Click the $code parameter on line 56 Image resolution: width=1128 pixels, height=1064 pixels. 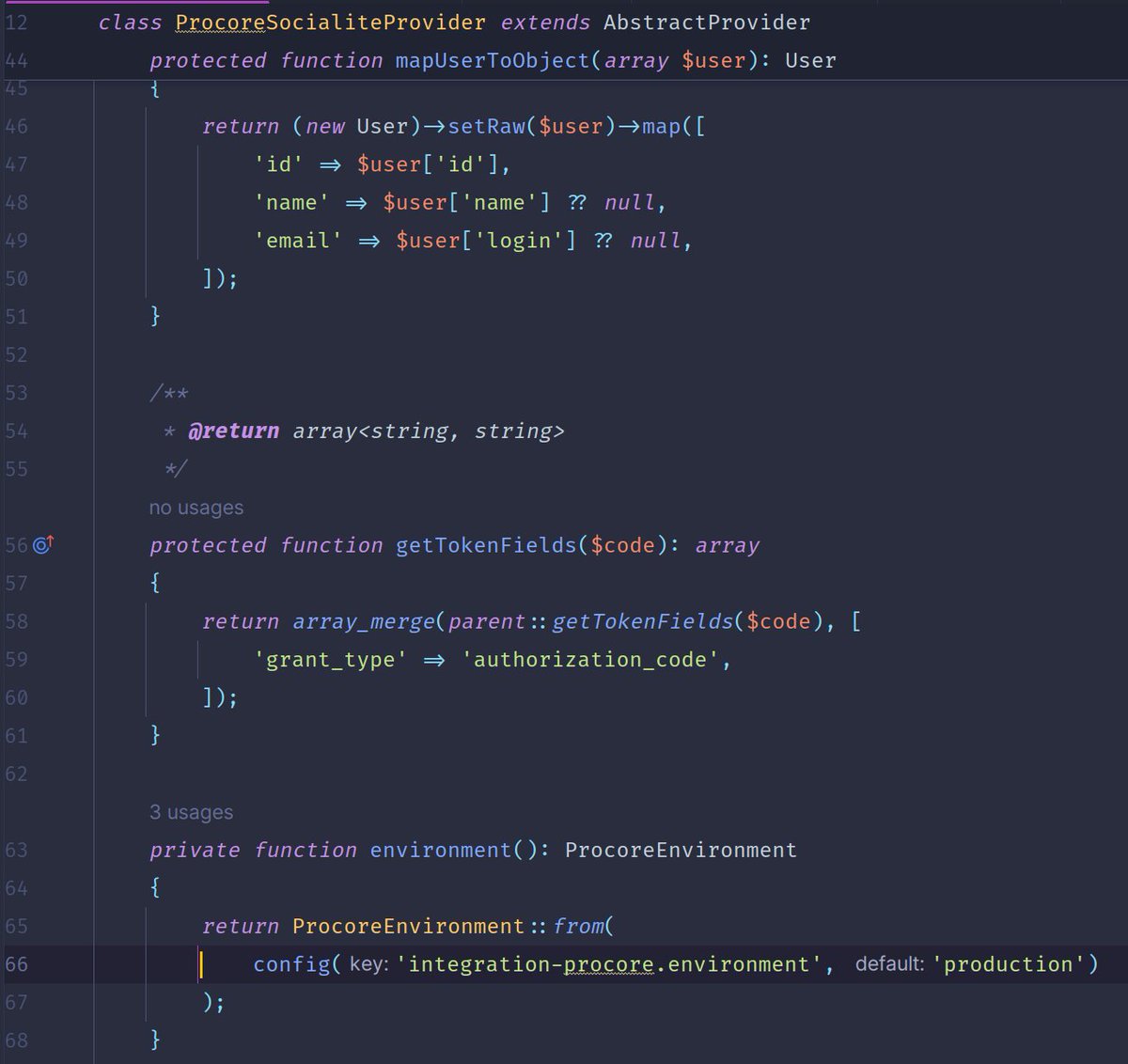[622, 545]
